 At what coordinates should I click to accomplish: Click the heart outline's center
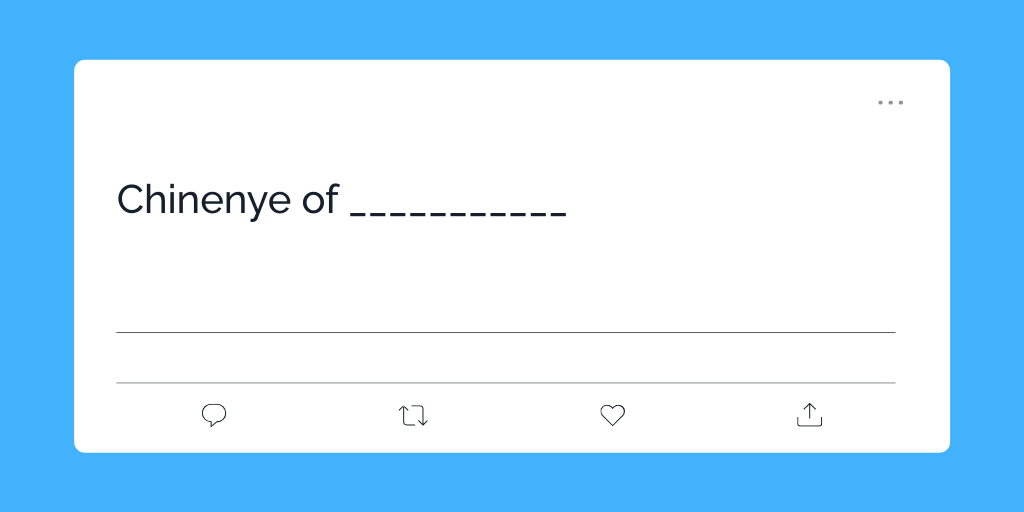tap(612, 415)
